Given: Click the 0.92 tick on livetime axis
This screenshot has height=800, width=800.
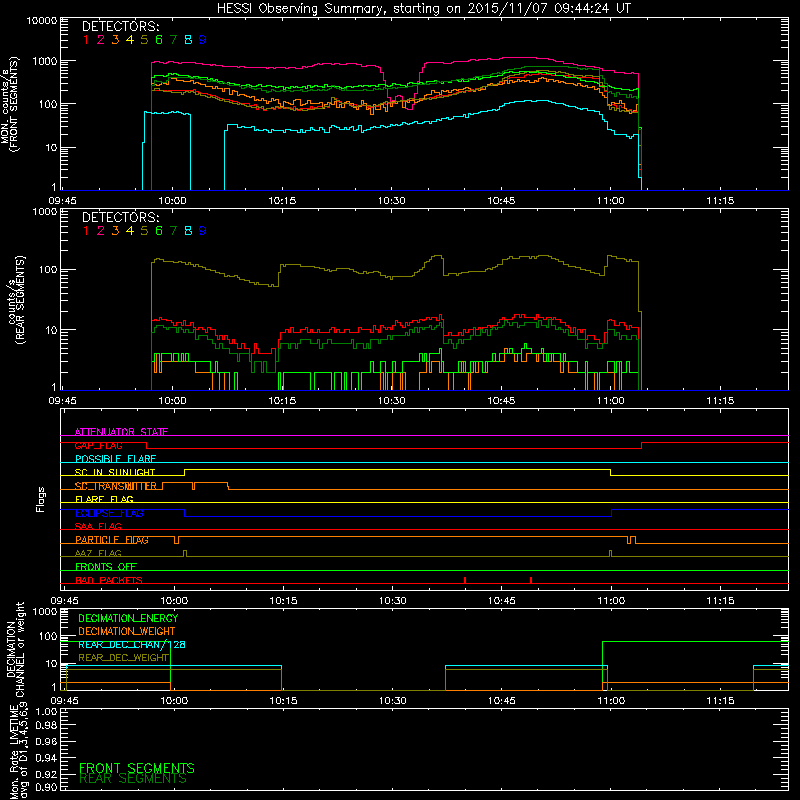Looking at the screenshot, I should [x=46, y=774].
